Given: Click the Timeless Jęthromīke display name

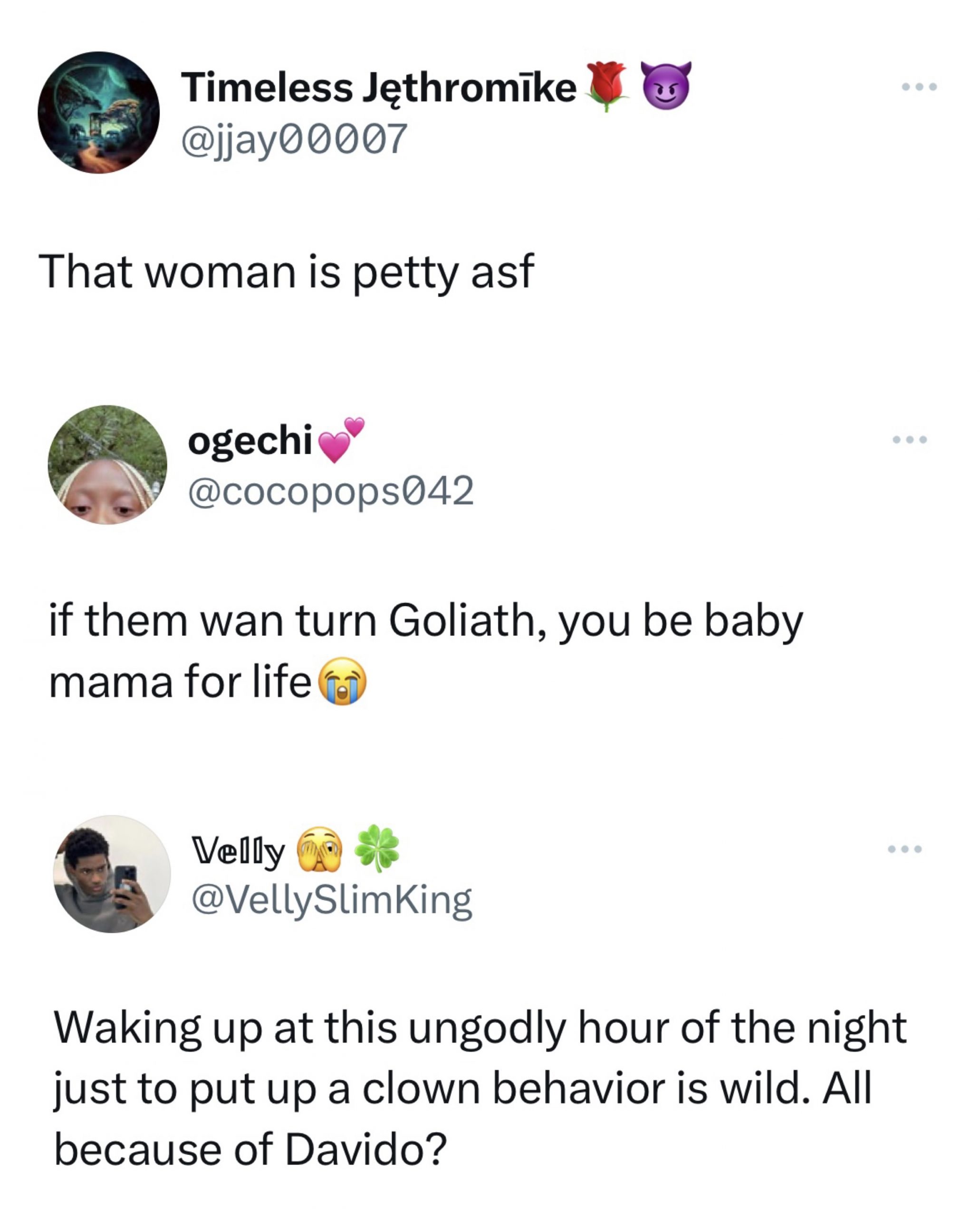Looking at the screenshot, I should (378, 88).
